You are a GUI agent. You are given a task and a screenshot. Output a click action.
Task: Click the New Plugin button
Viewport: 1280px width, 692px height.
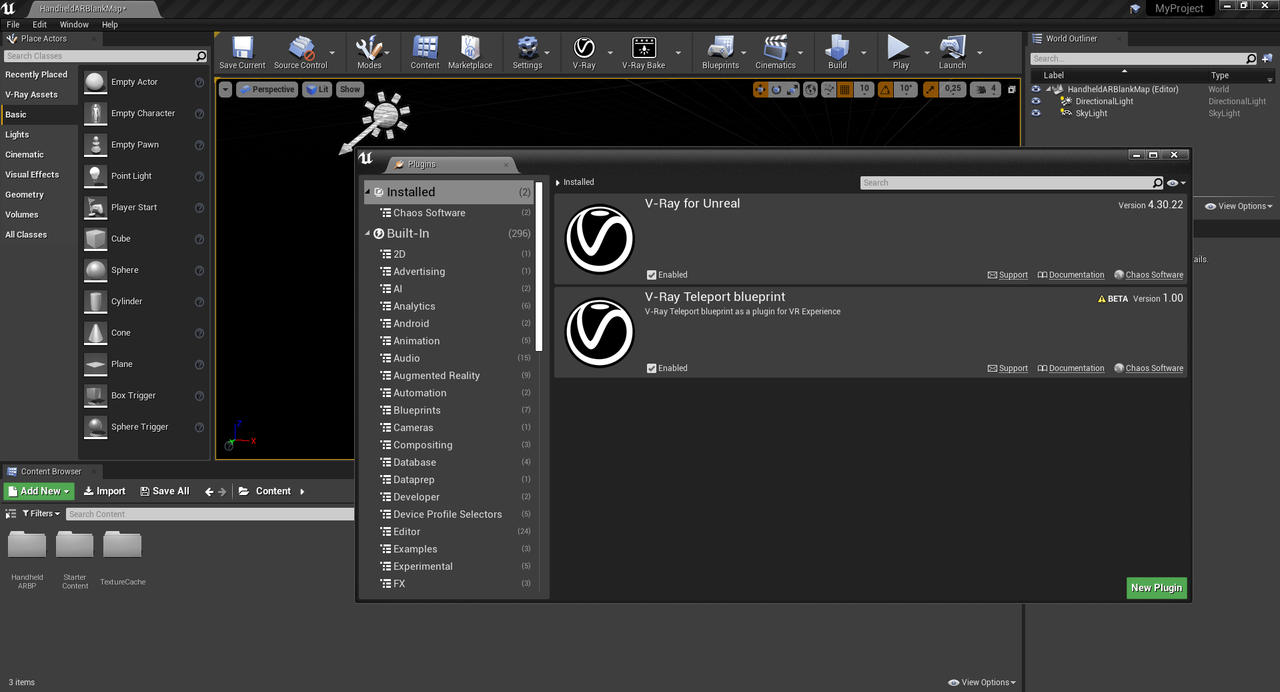click(x=1156, y=588)
